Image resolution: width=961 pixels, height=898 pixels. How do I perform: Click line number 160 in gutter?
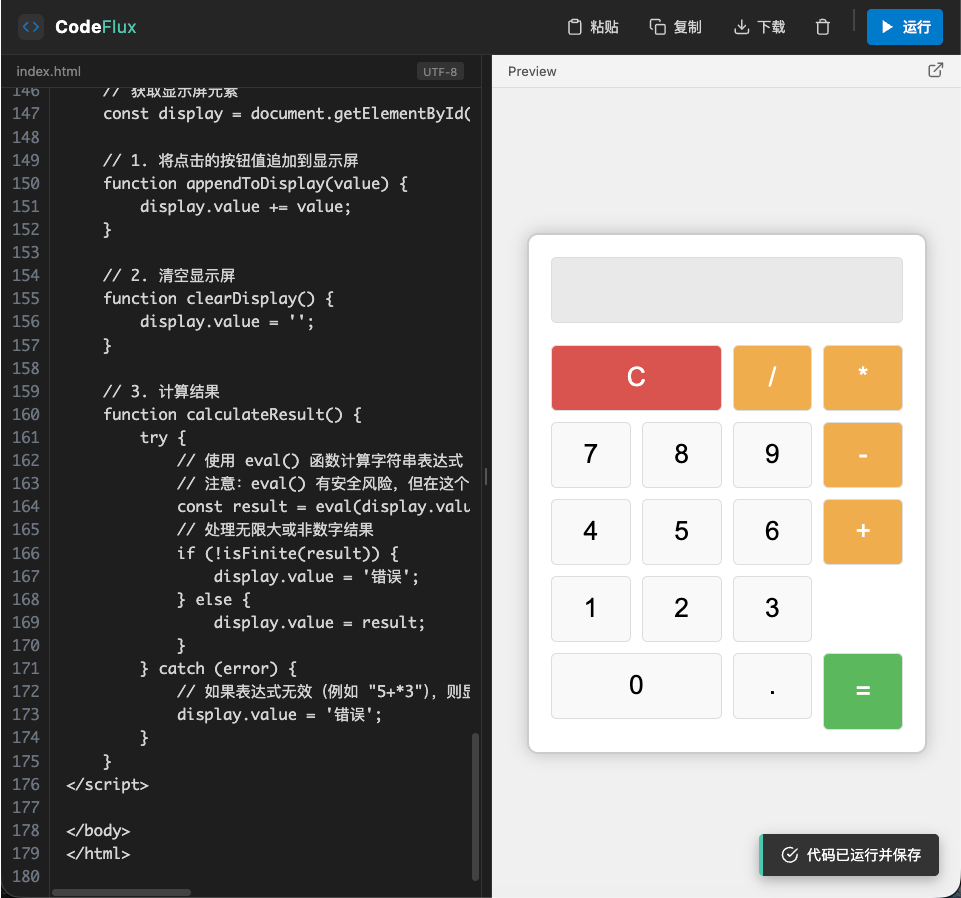[x=26, y=414]
